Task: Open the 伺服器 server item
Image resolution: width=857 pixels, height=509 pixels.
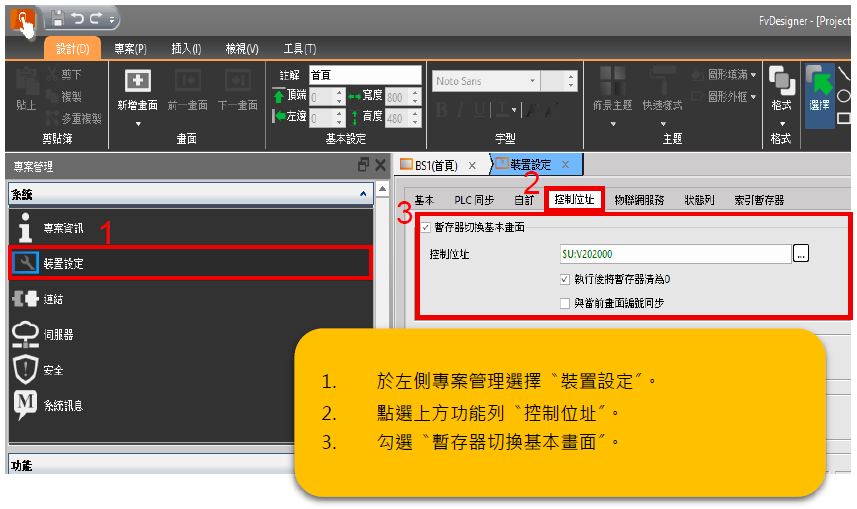Action: pyautogui.click(x=57, y=334)
